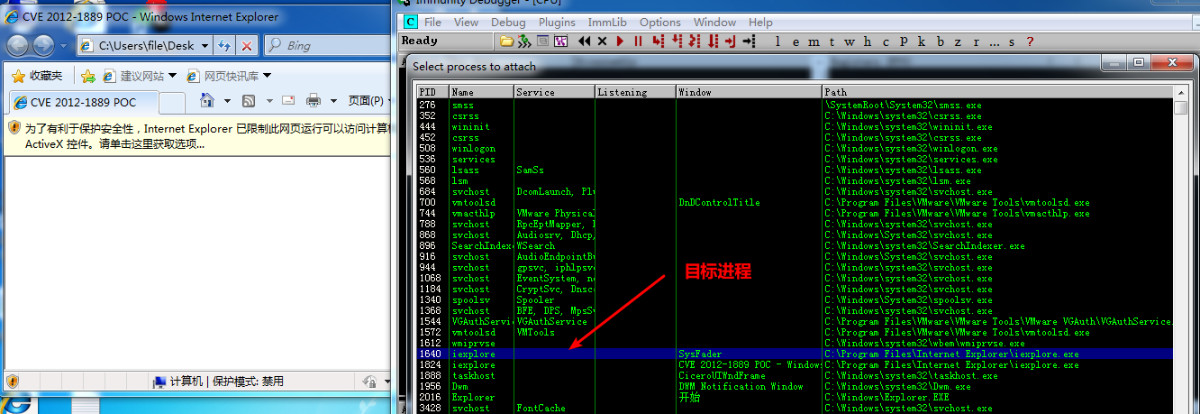
Task: Open the ImmLib menu
Action: point(607,22)
